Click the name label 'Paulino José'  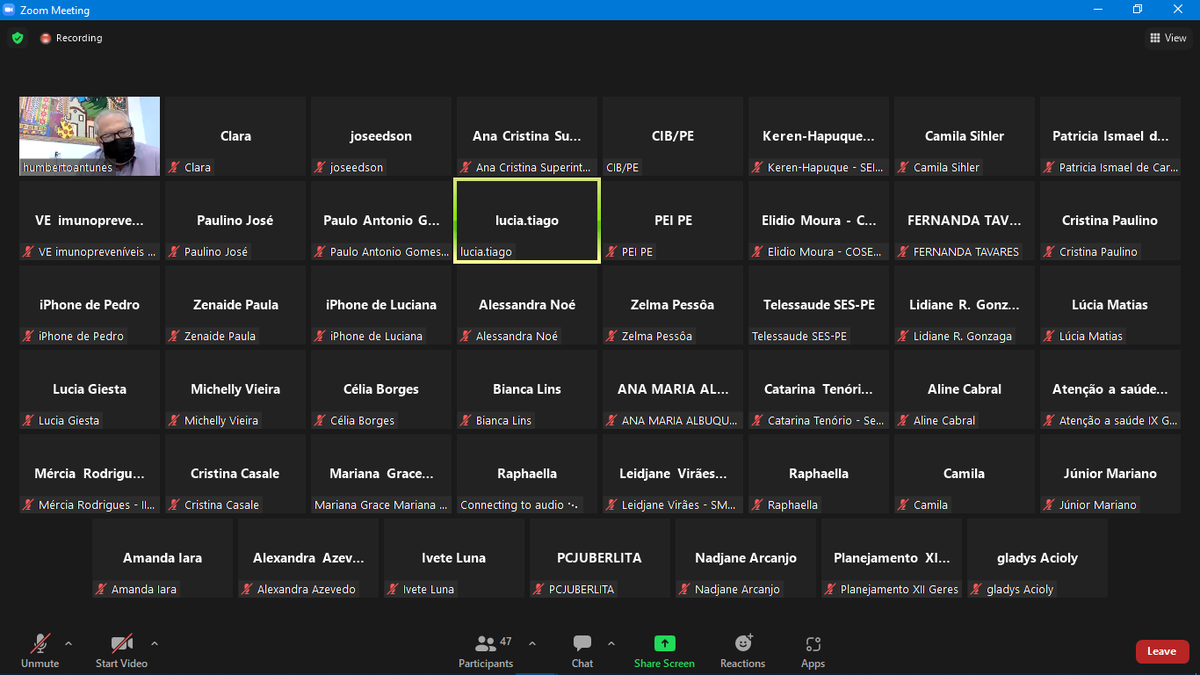tap(216, 252)
